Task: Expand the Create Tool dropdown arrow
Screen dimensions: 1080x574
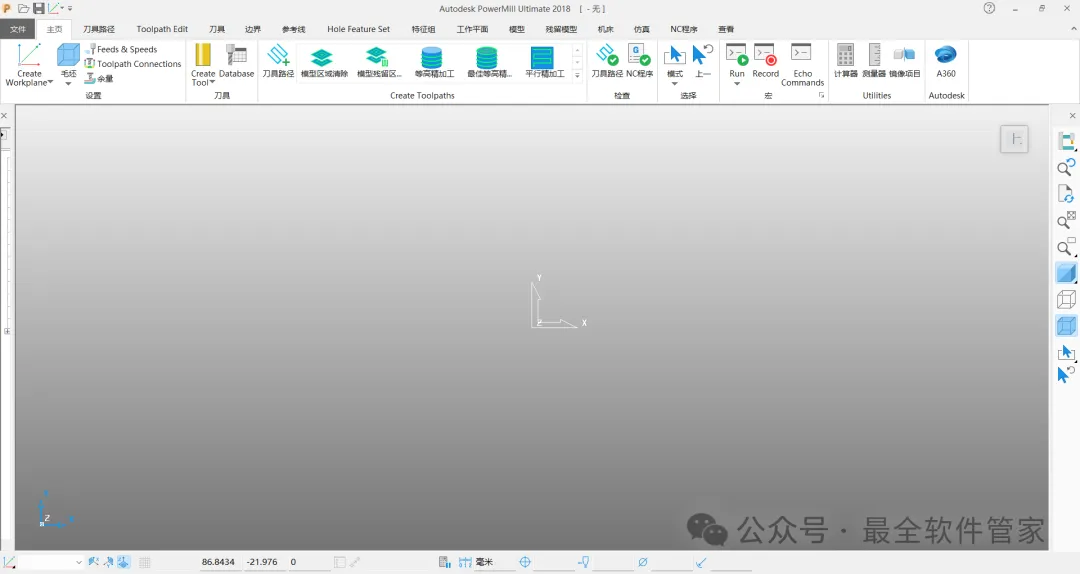Action: point(212,83)
